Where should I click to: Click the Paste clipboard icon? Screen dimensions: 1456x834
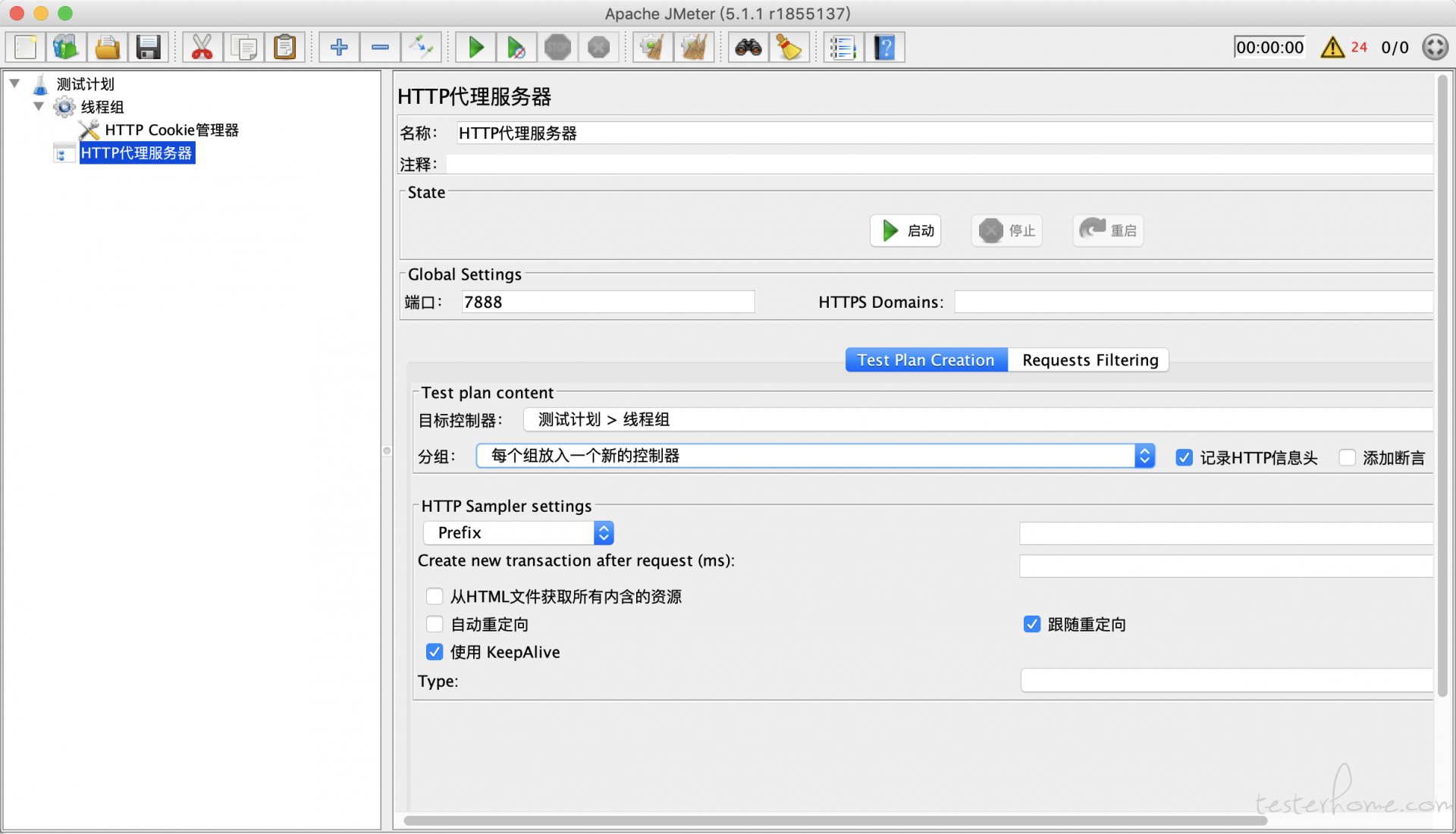tap(284, 48)
